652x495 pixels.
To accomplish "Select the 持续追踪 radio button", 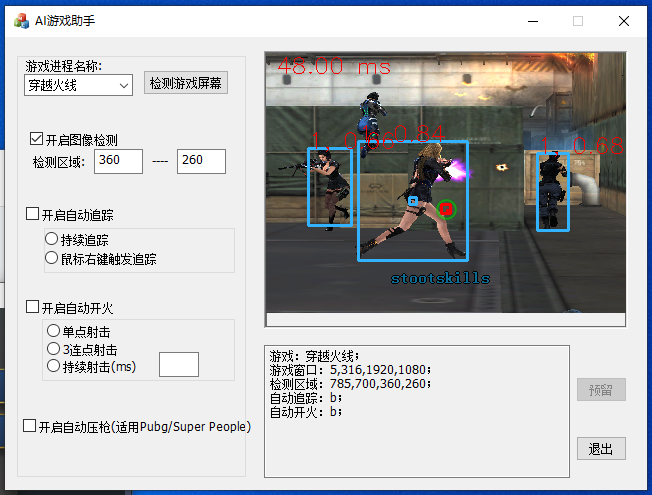I will pos(52,239).
